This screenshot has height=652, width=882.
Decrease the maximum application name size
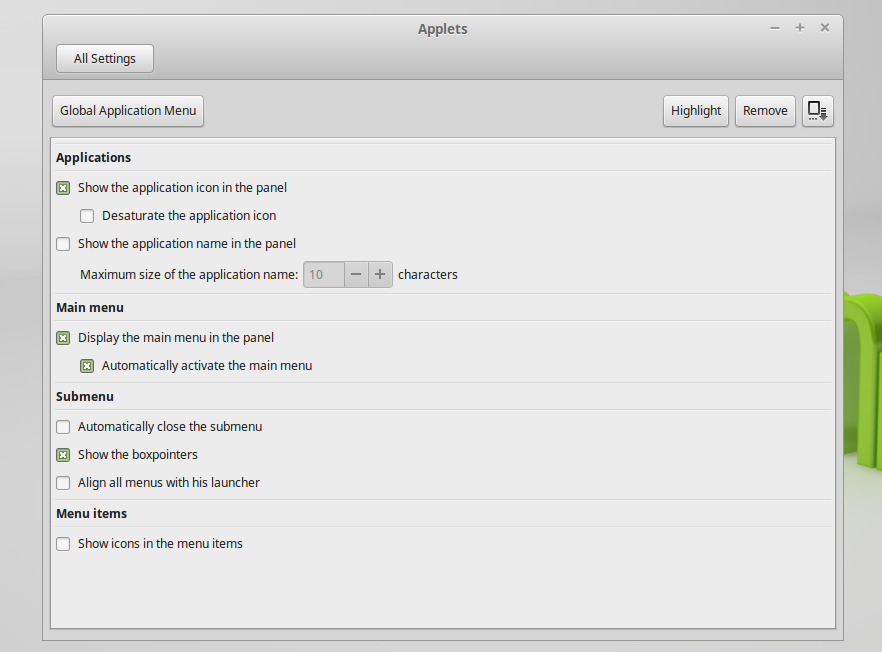pyautogui.click(x=356, y=273)
